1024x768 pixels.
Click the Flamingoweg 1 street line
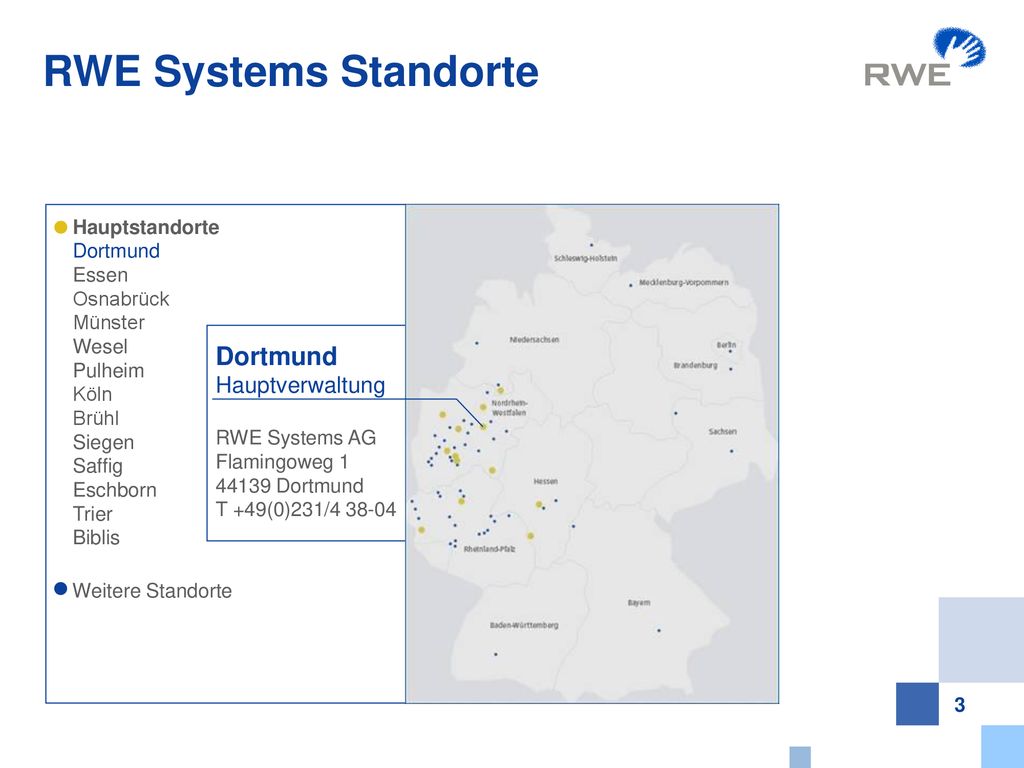click(x=282, y=462)
